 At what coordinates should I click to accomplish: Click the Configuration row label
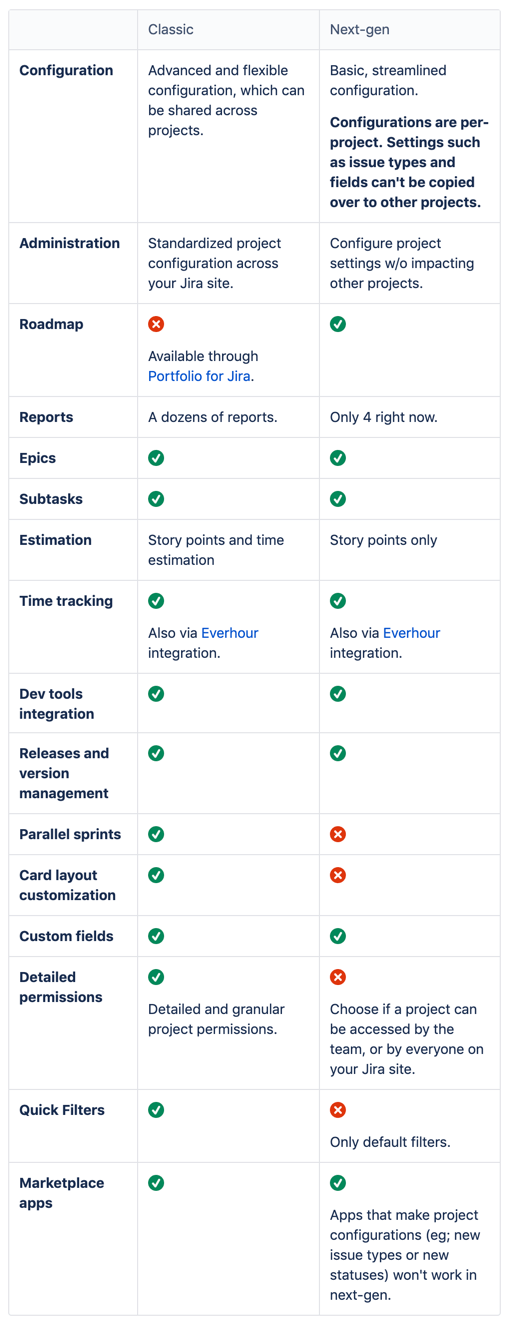(66, 71)
